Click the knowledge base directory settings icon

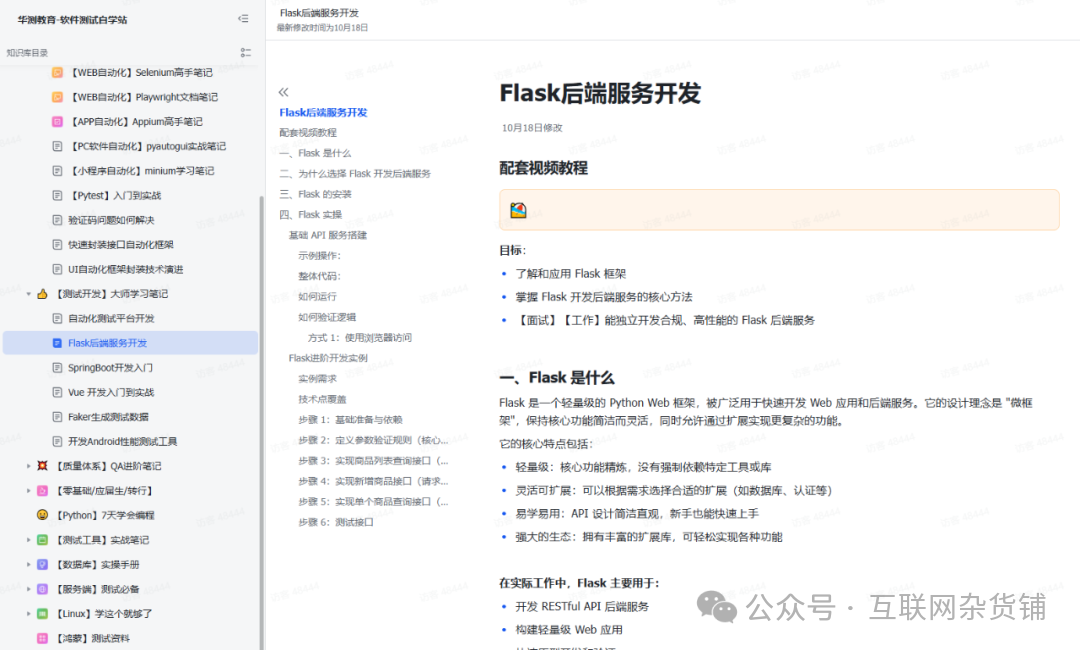click(x=245, y=52)
